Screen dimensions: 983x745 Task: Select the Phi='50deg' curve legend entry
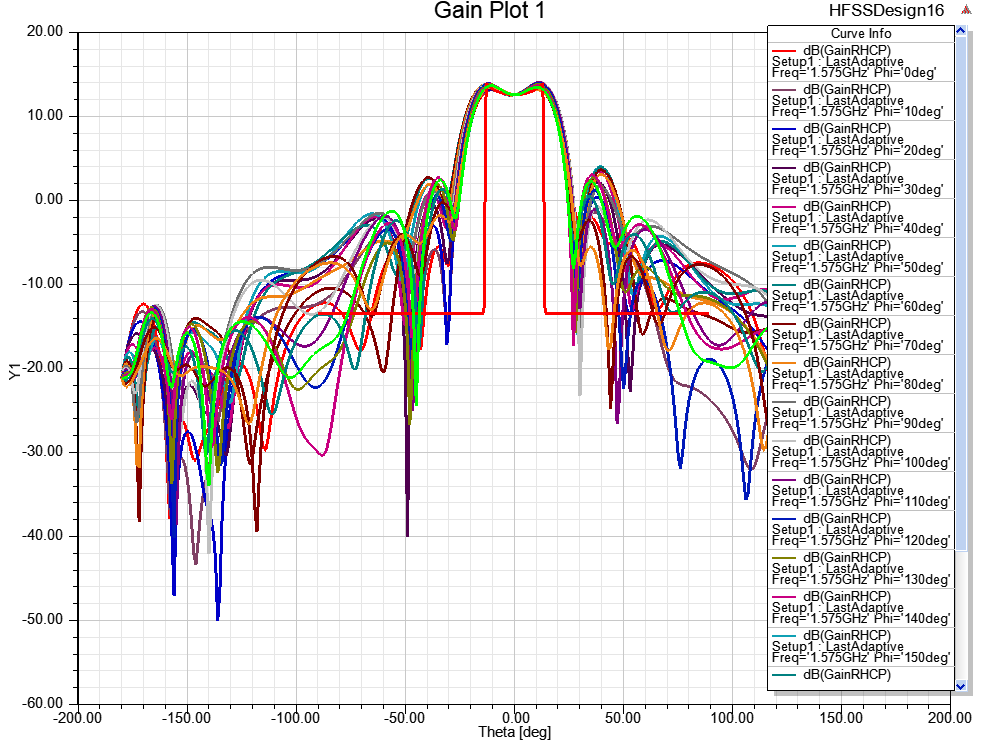click(x=861, y=256)
